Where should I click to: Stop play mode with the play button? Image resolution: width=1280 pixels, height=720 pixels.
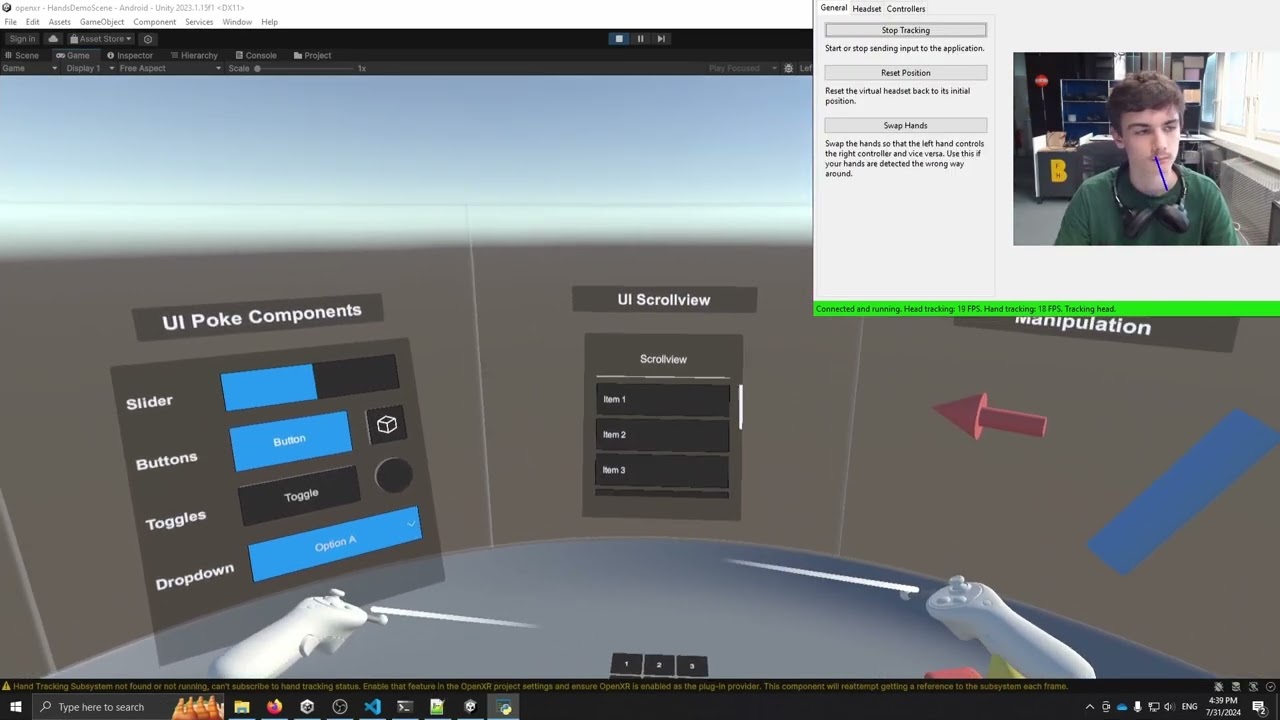(619, 39)
